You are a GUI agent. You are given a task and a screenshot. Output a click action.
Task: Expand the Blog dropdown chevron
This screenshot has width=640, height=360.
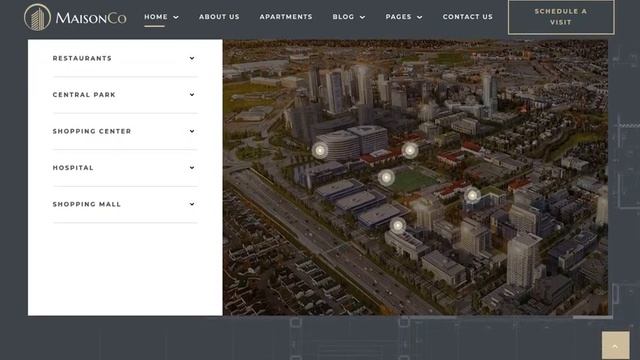pyautogui.click(x=362, y=17)
